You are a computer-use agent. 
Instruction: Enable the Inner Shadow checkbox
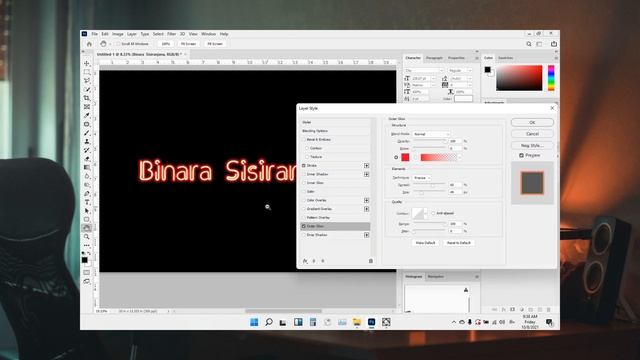tap(304, 174)
